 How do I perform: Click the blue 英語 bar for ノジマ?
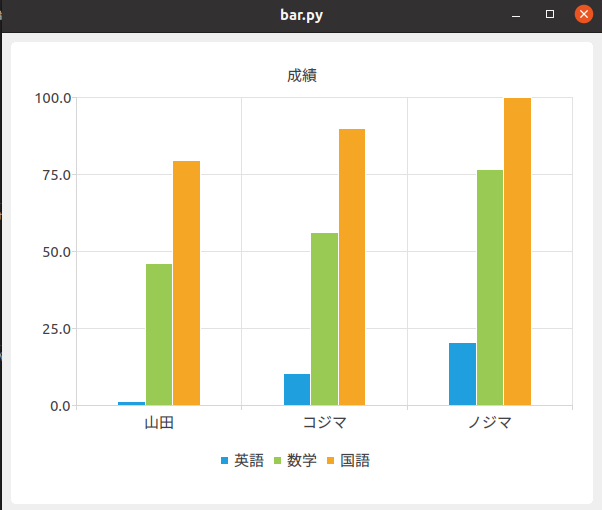coord(462,374)
